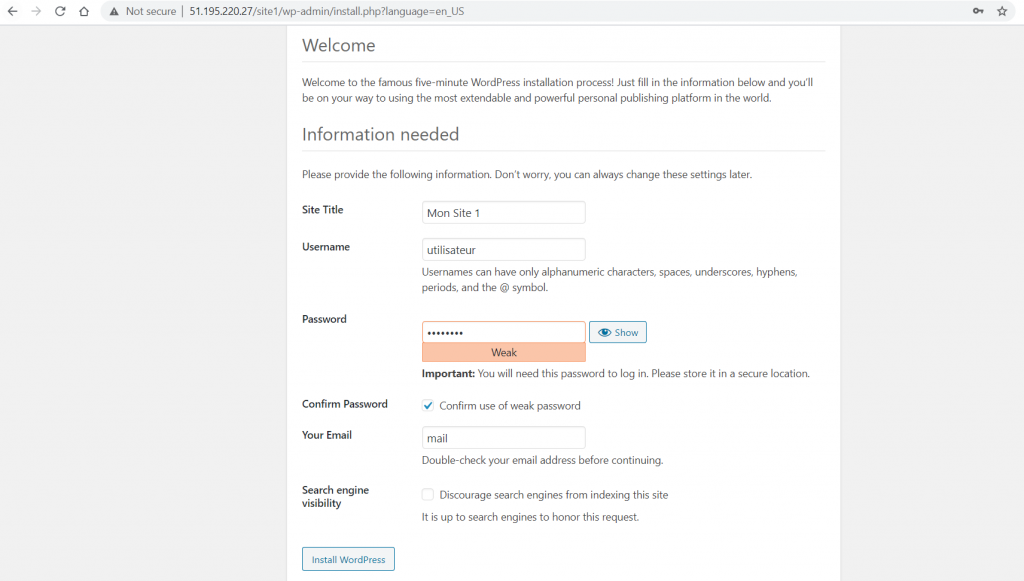1024x581 pixels.
Task: Click the Site Title label
Action: click(x=323, y=210)
